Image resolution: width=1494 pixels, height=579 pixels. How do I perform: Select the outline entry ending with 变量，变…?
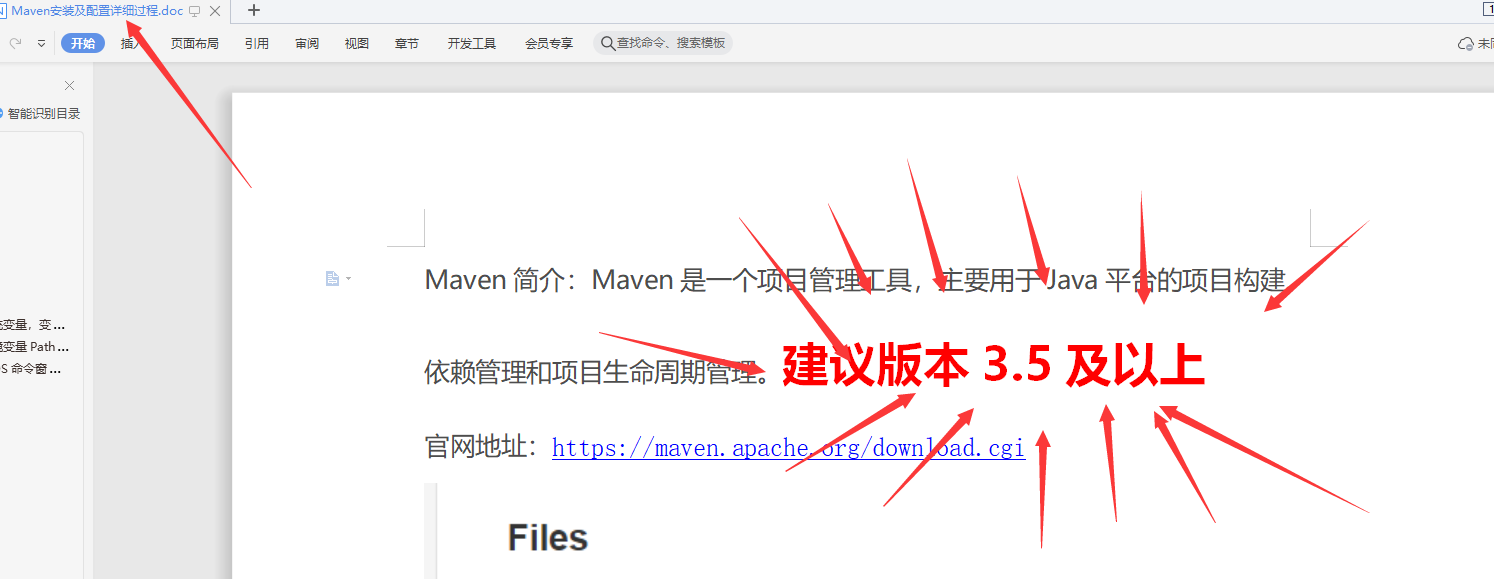(34, 325)
